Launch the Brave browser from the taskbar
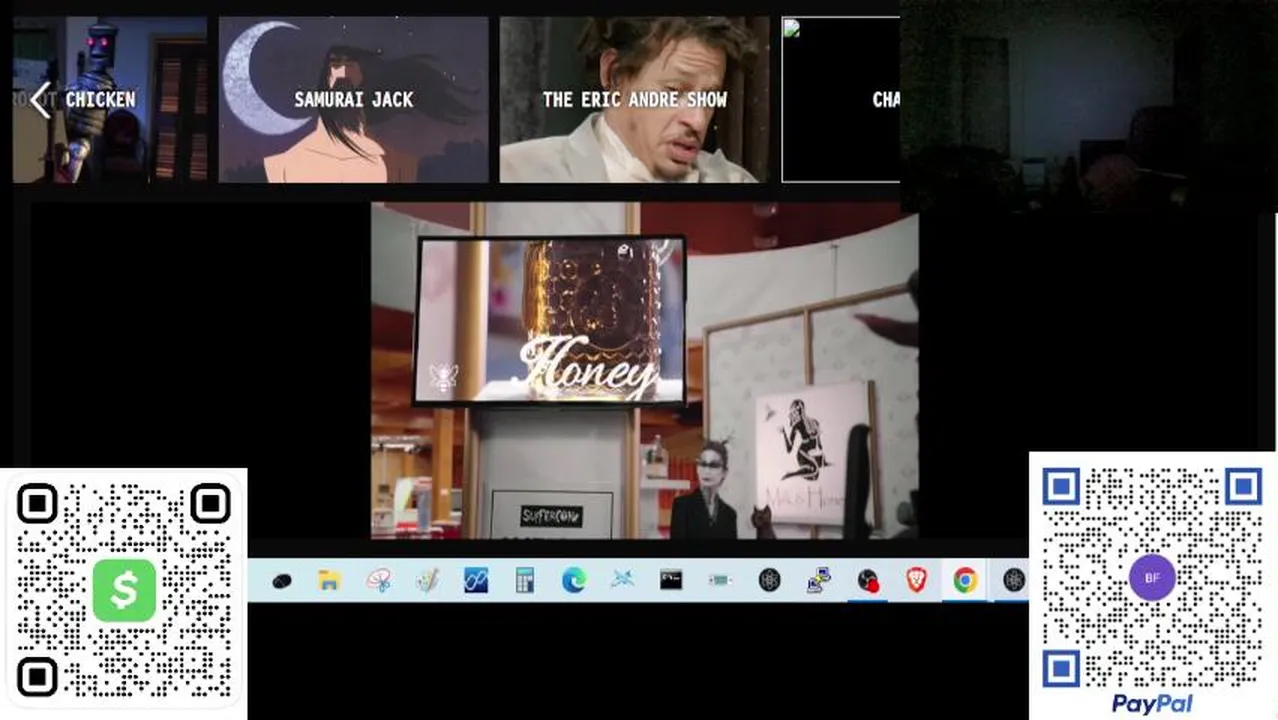The width and height of the screenshot is (1278, 720). click(x=916, y=580)
